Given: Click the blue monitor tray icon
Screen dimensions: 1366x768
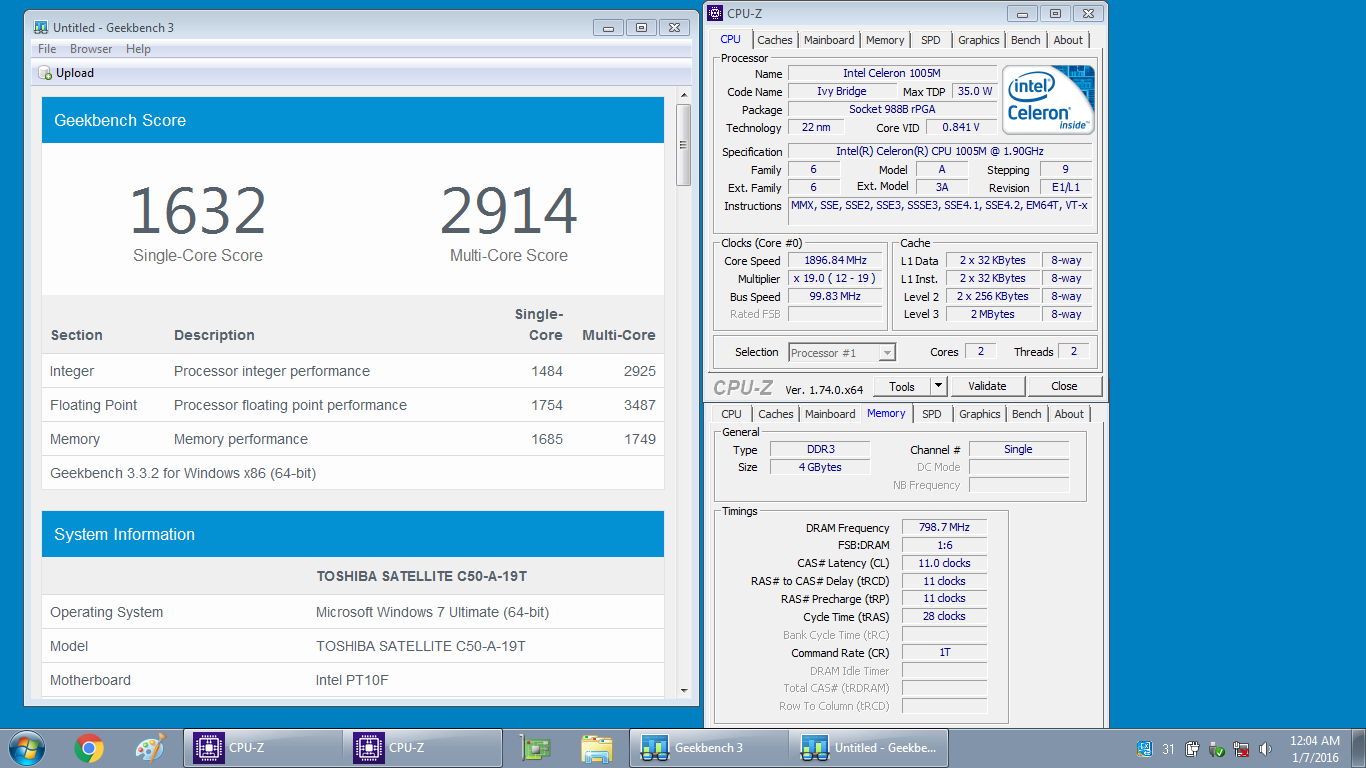Looking at the screenshot, I should [1144, 748].
